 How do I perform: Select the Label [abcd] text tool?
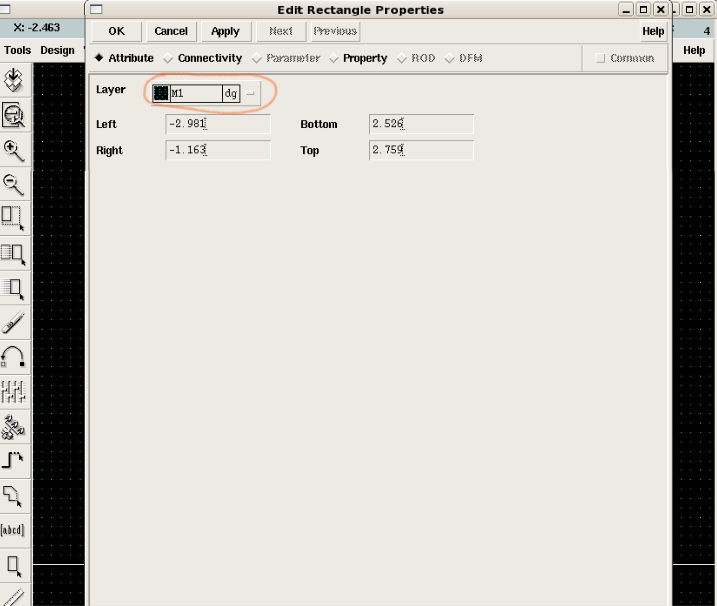[12, 530]
